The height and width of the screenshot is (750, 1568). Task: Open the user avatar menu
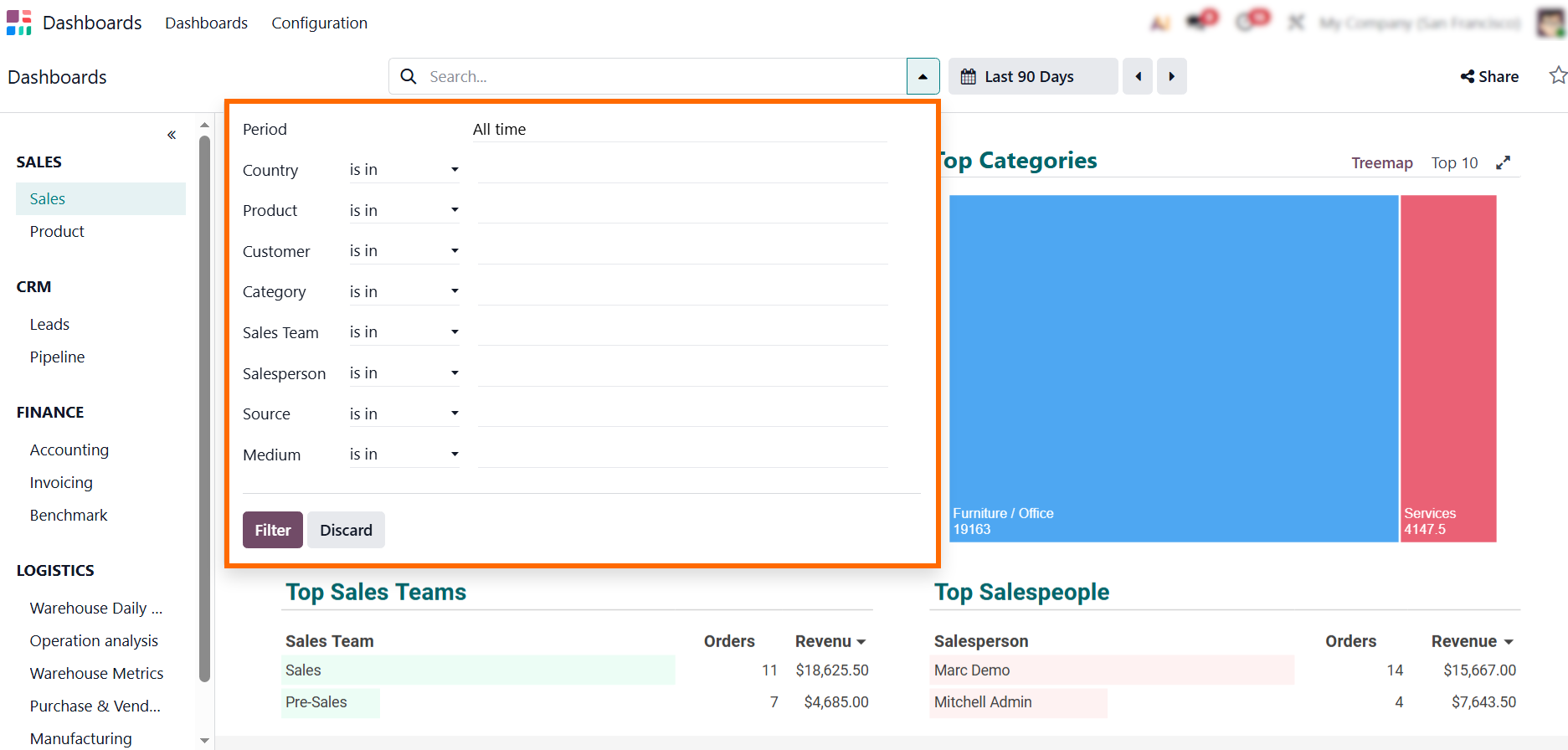(1551, 23)
